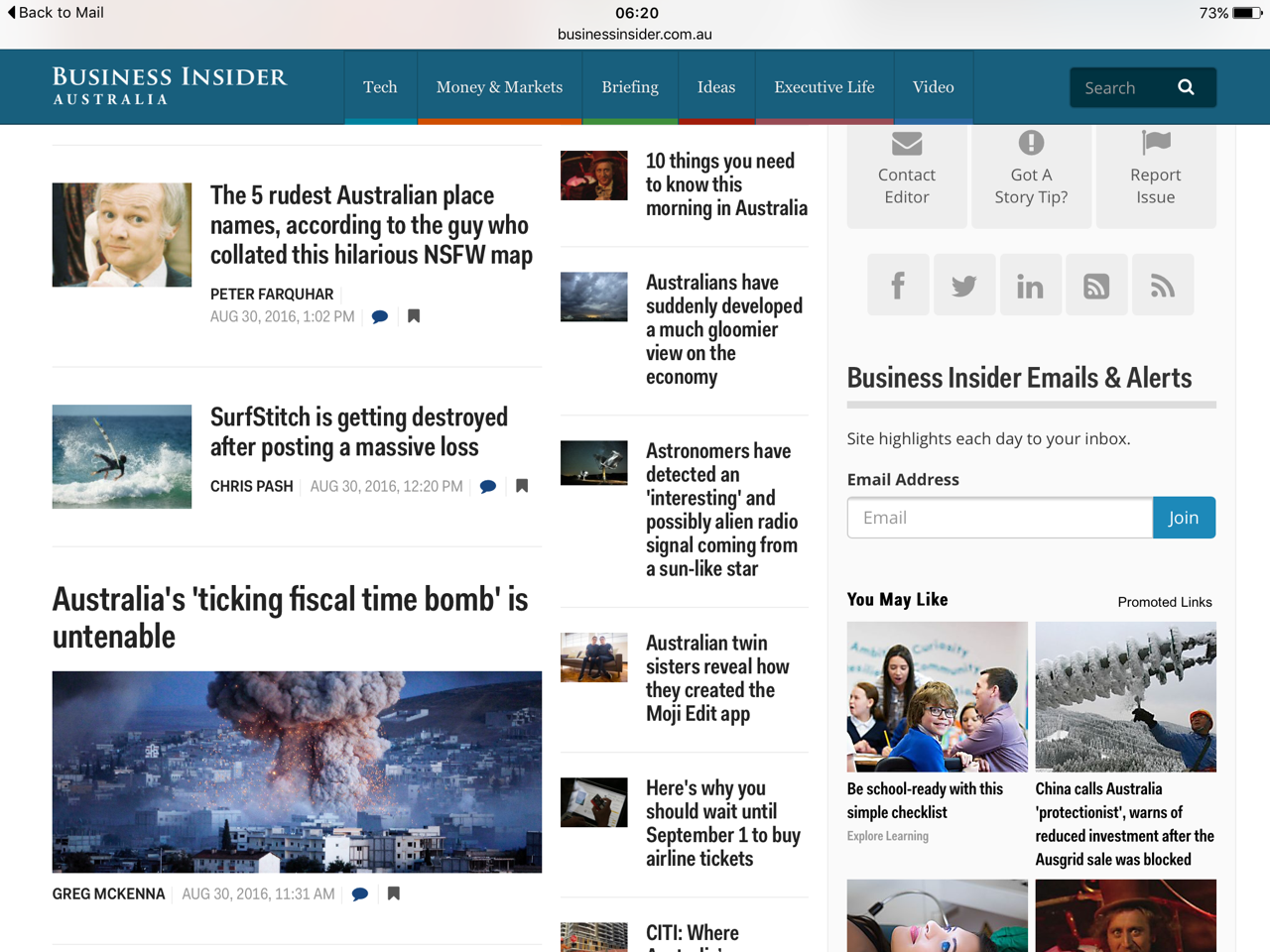Open the Ideas section
This screenshot has width=1270, height=952.
pyautogui.click(x=716, y=87)
